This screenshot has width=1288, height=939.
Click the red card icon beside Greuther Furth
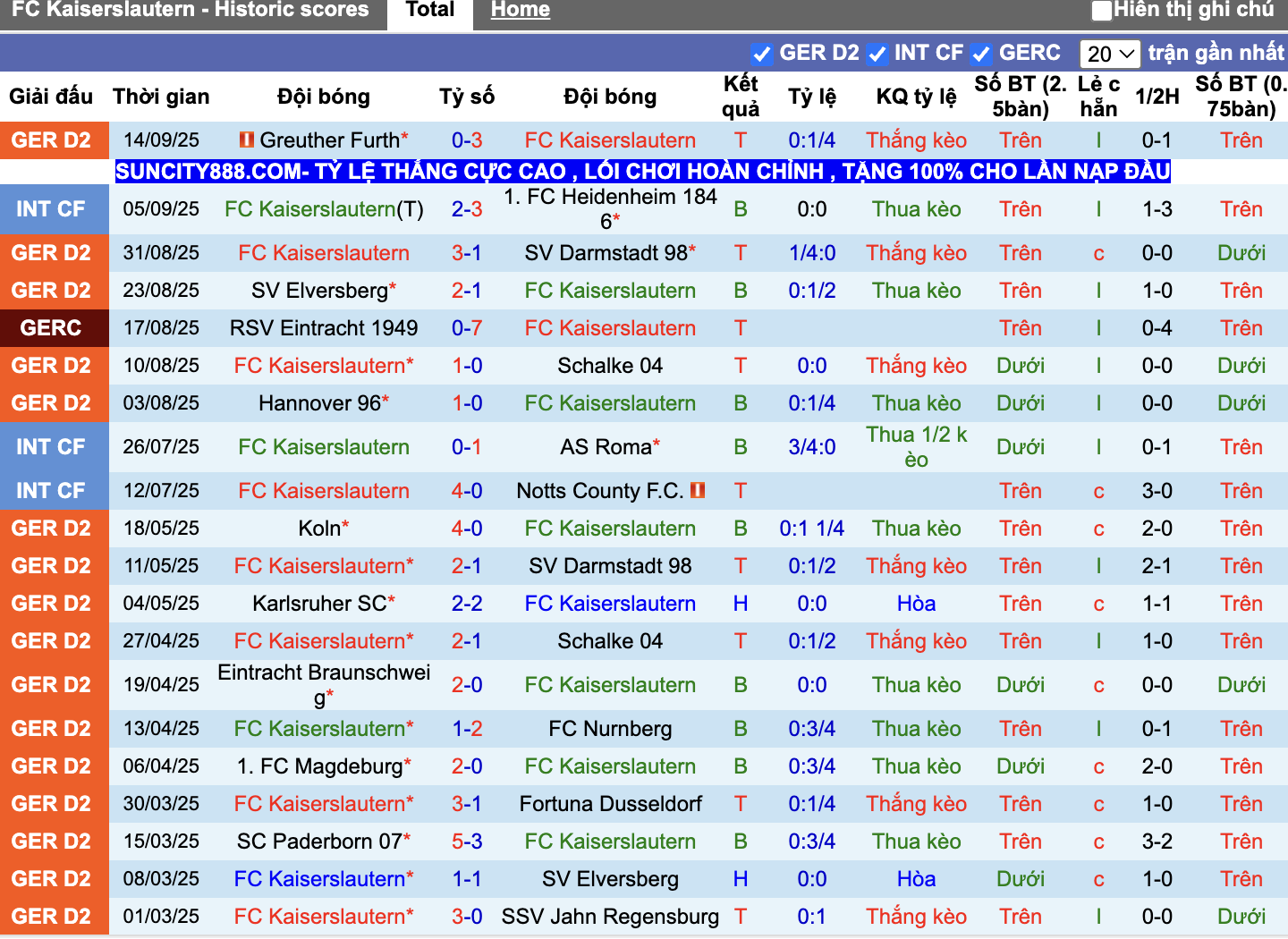pos(247,140)
